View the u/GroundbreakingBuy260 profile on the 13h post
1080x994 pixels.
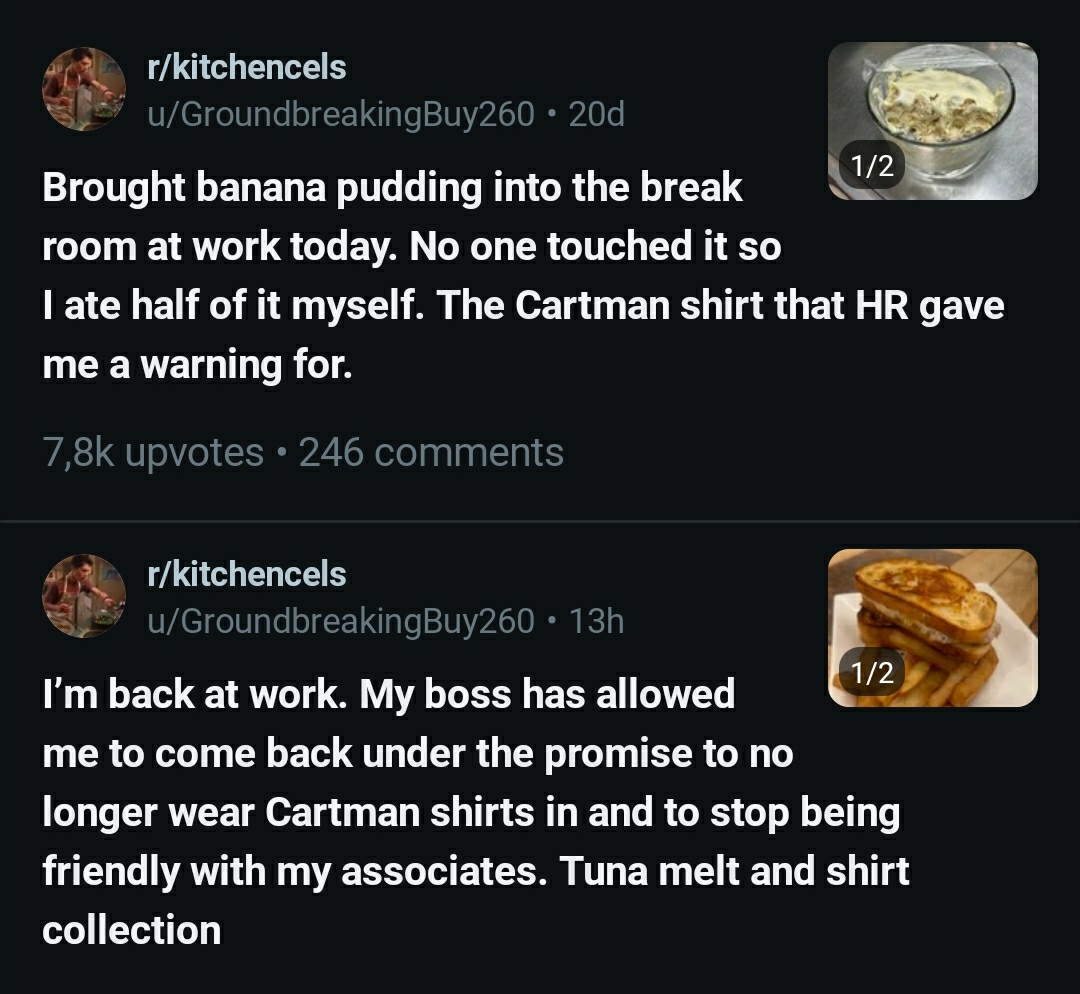pyautogui.click(x=340, y=622)
